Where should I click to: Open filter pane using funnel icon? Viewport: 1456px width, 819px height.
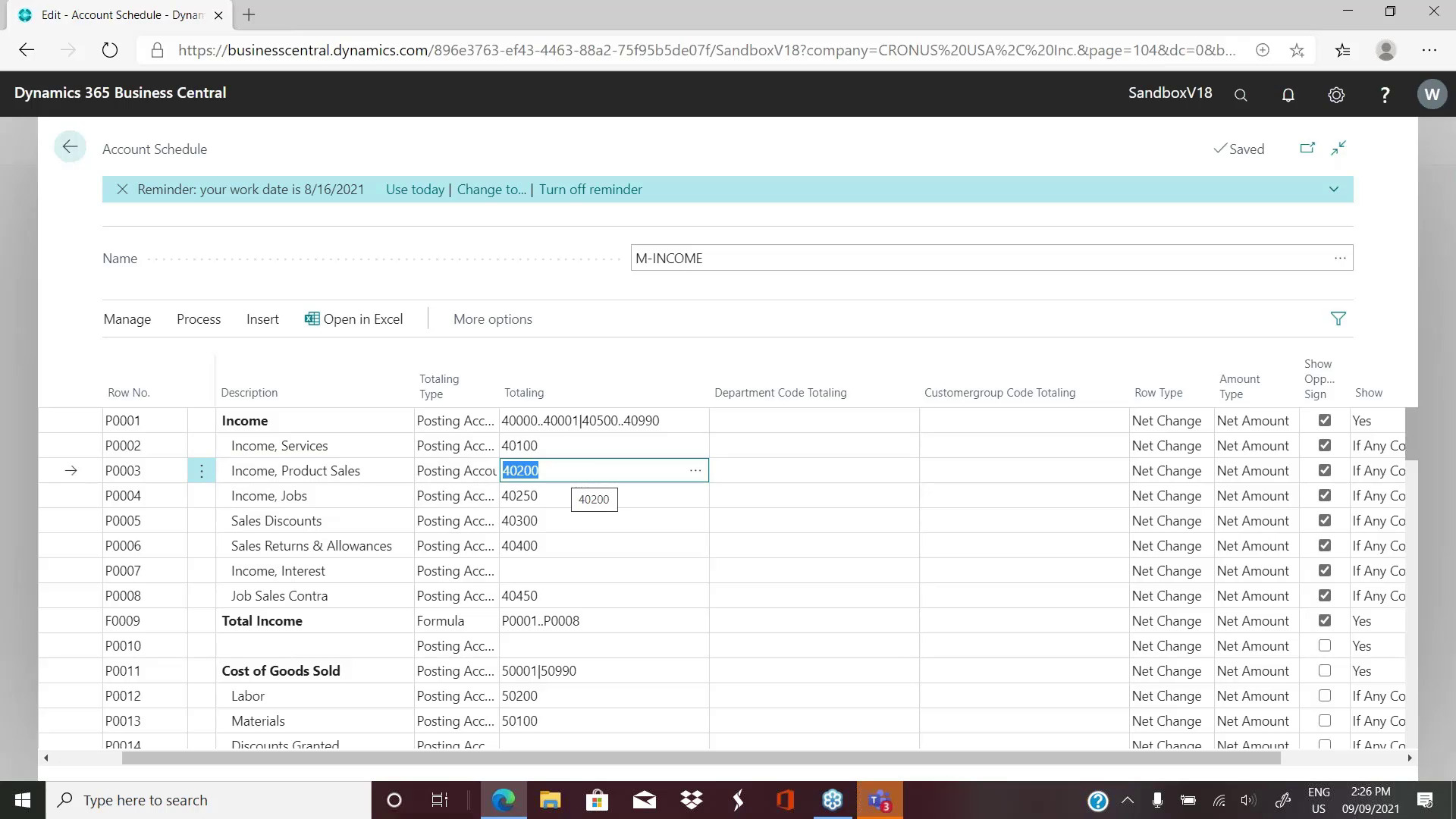pyautogui.click(x=1338, y=318)
